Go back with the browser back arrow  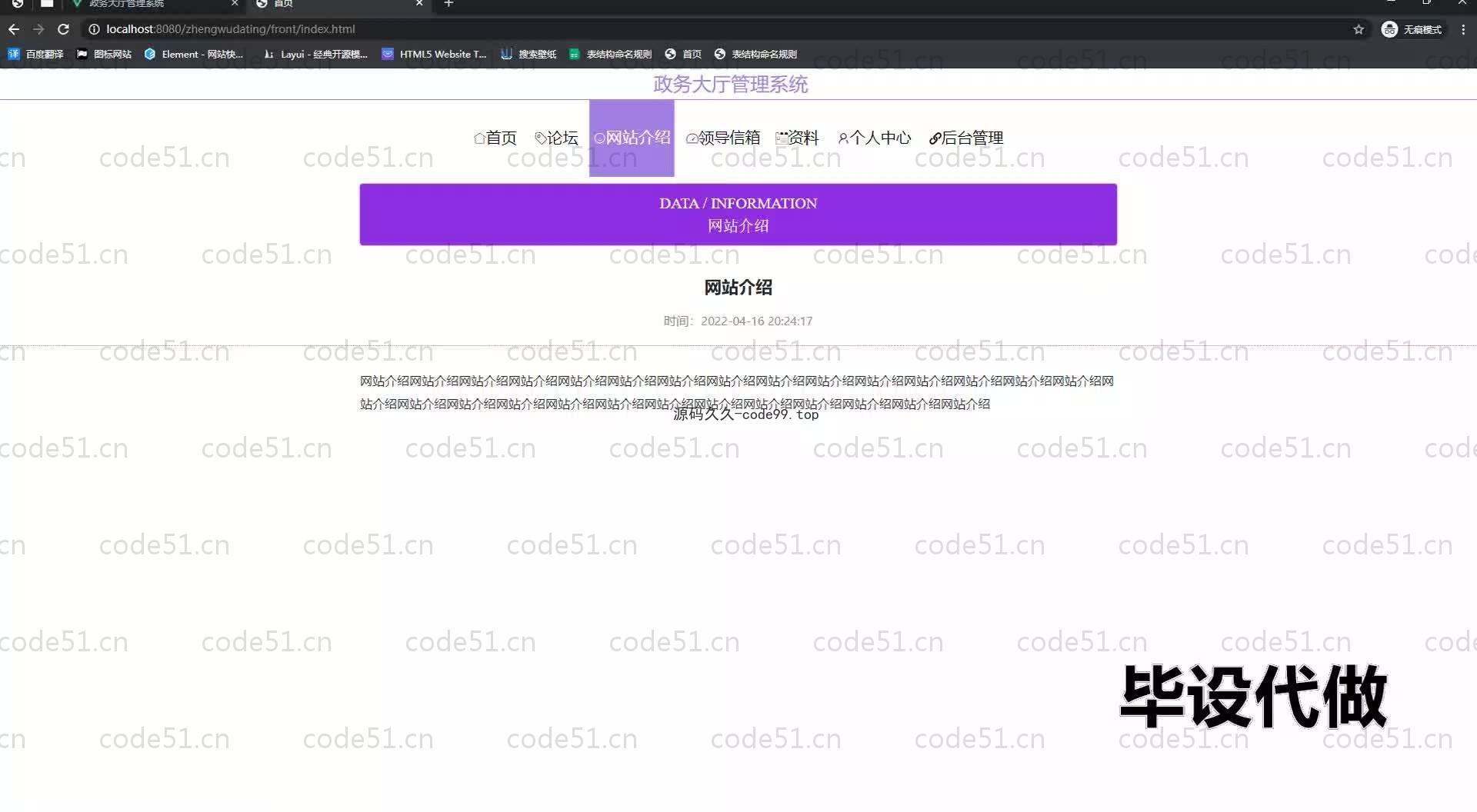click(13, 29)
